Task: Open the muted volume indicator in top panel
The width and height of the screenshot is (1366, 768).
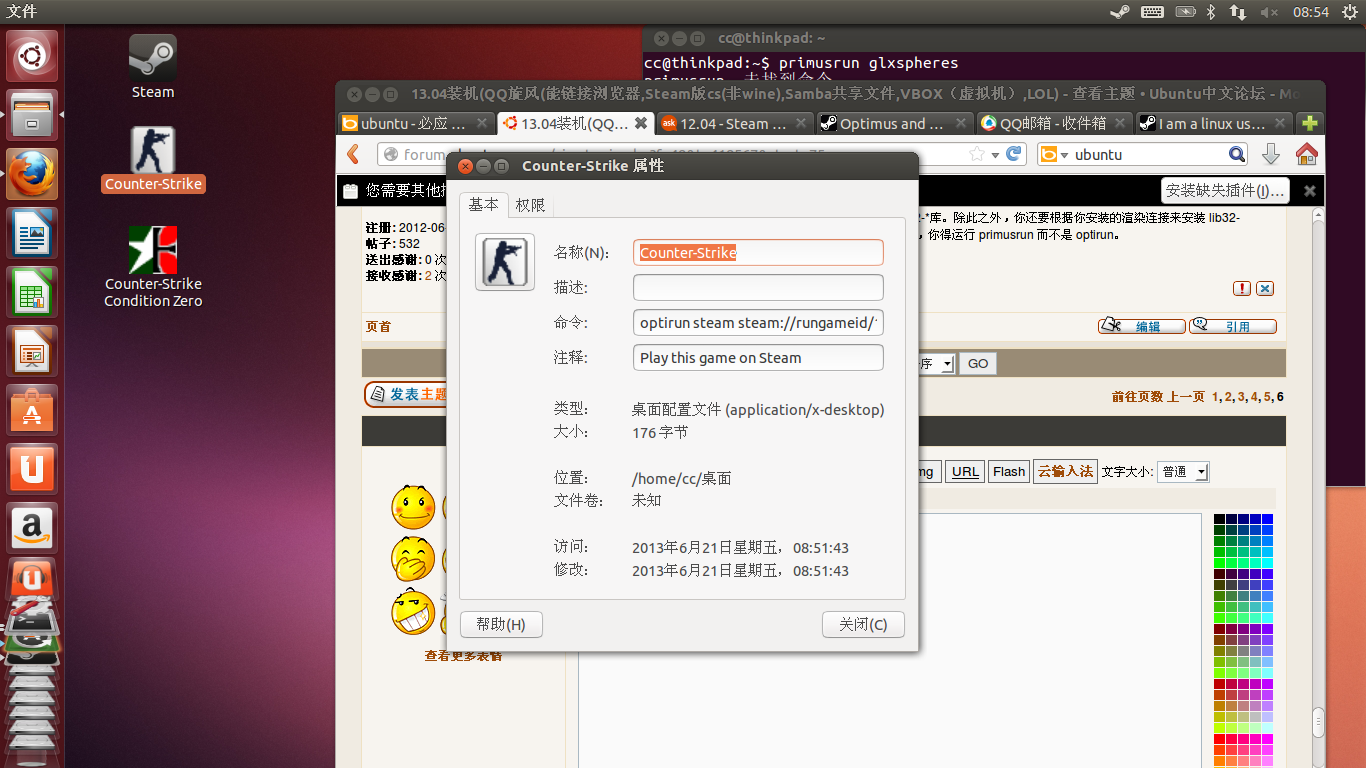Action: coord(1270,12)
